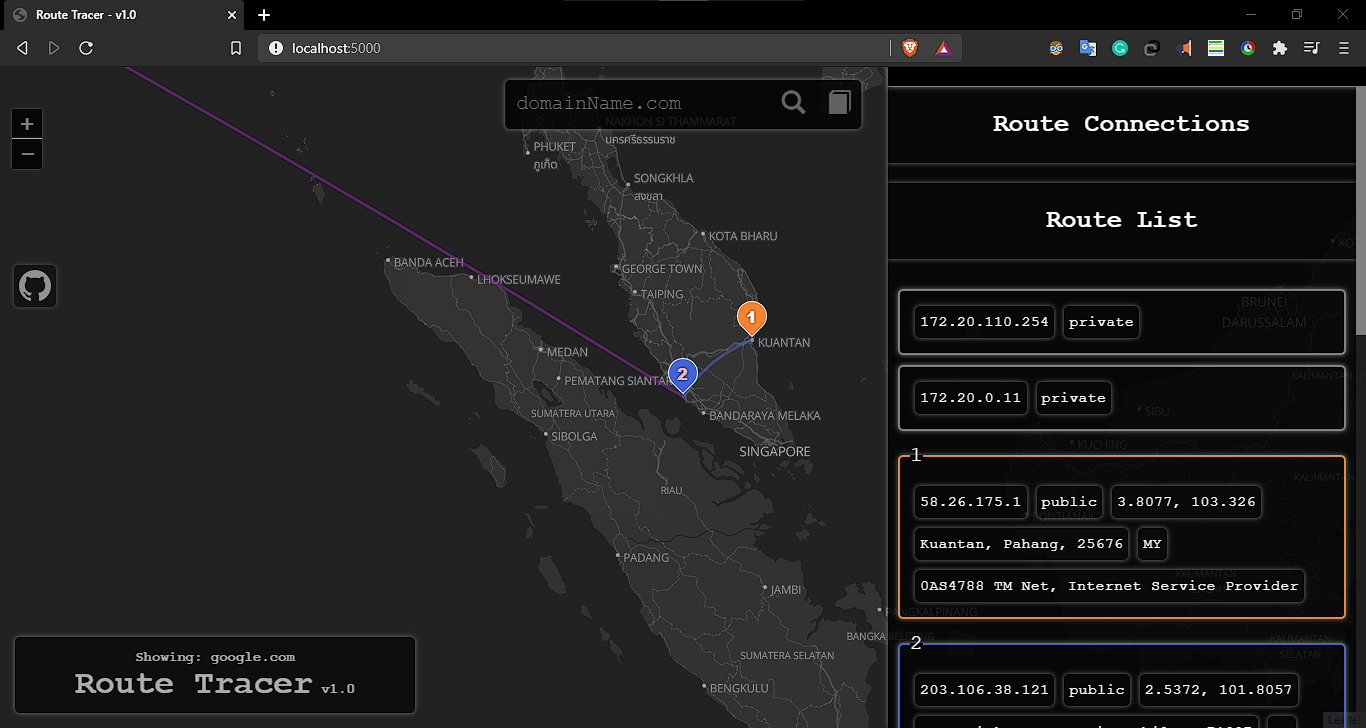Click the search magnifier icon
Screen dimensions: 1366x728
coord(793,102)
